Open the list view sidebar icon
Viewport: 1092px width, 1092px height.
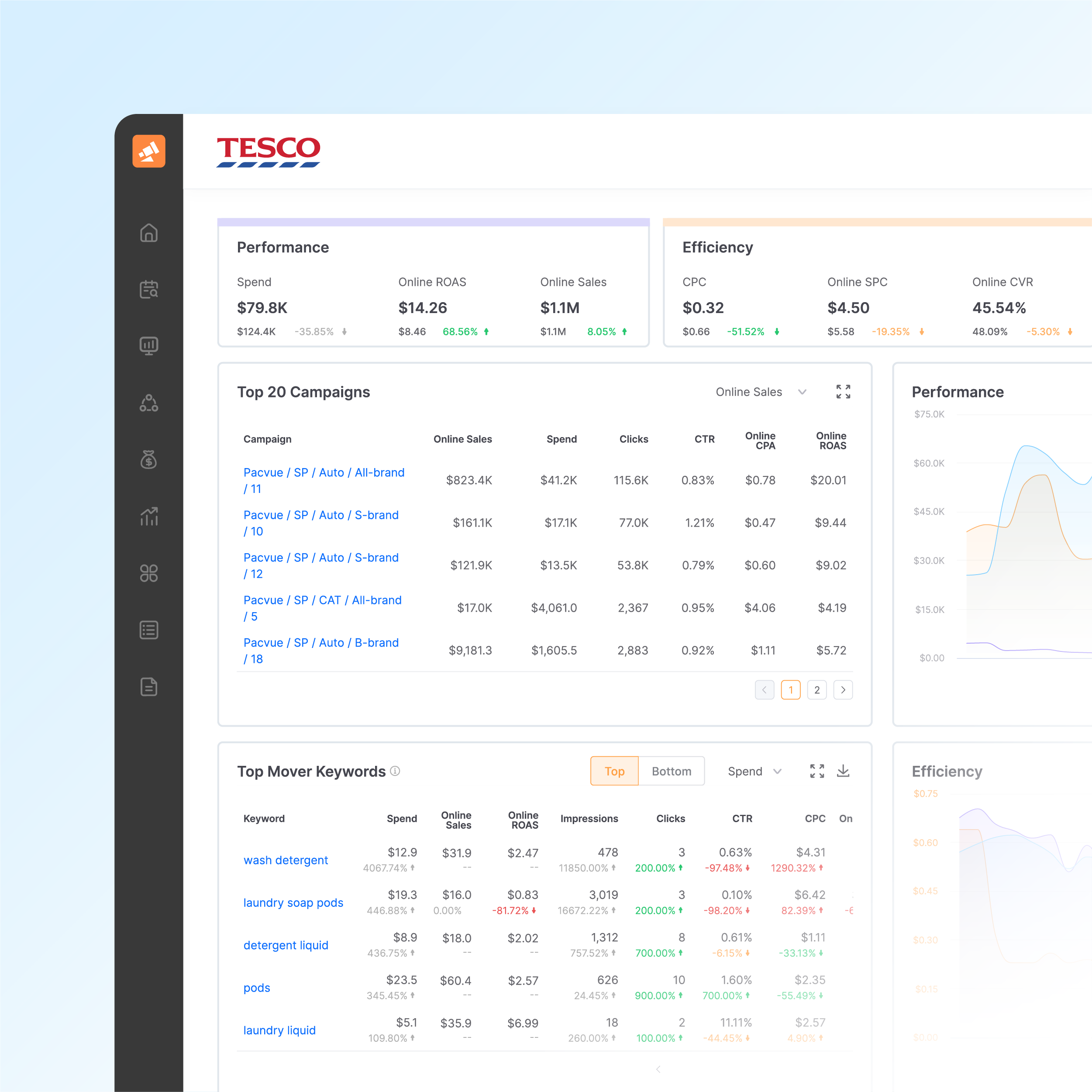tap(148, 630)
